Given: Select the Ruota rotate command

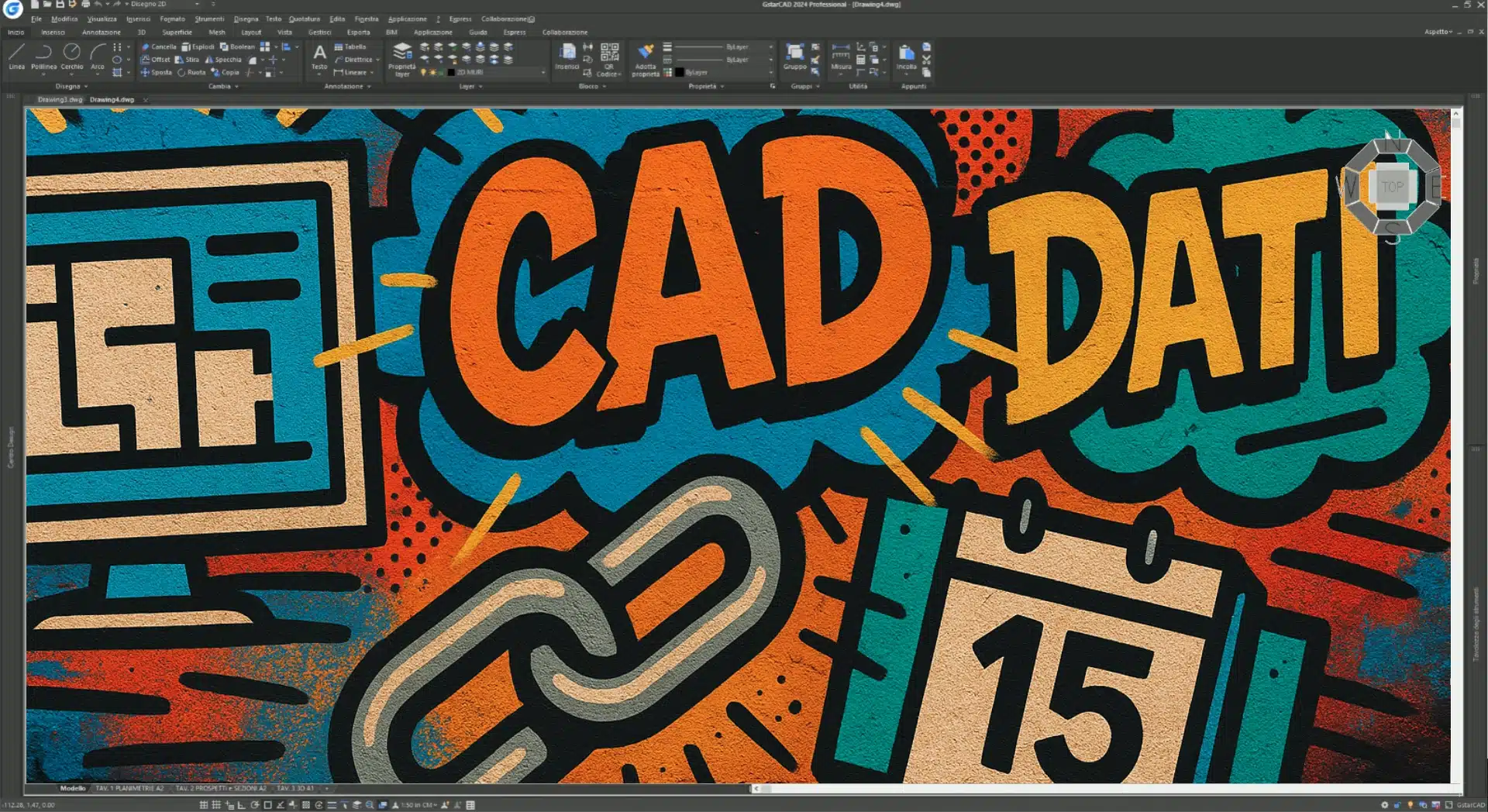Looking at the screenshot, I should pos(191,72).
